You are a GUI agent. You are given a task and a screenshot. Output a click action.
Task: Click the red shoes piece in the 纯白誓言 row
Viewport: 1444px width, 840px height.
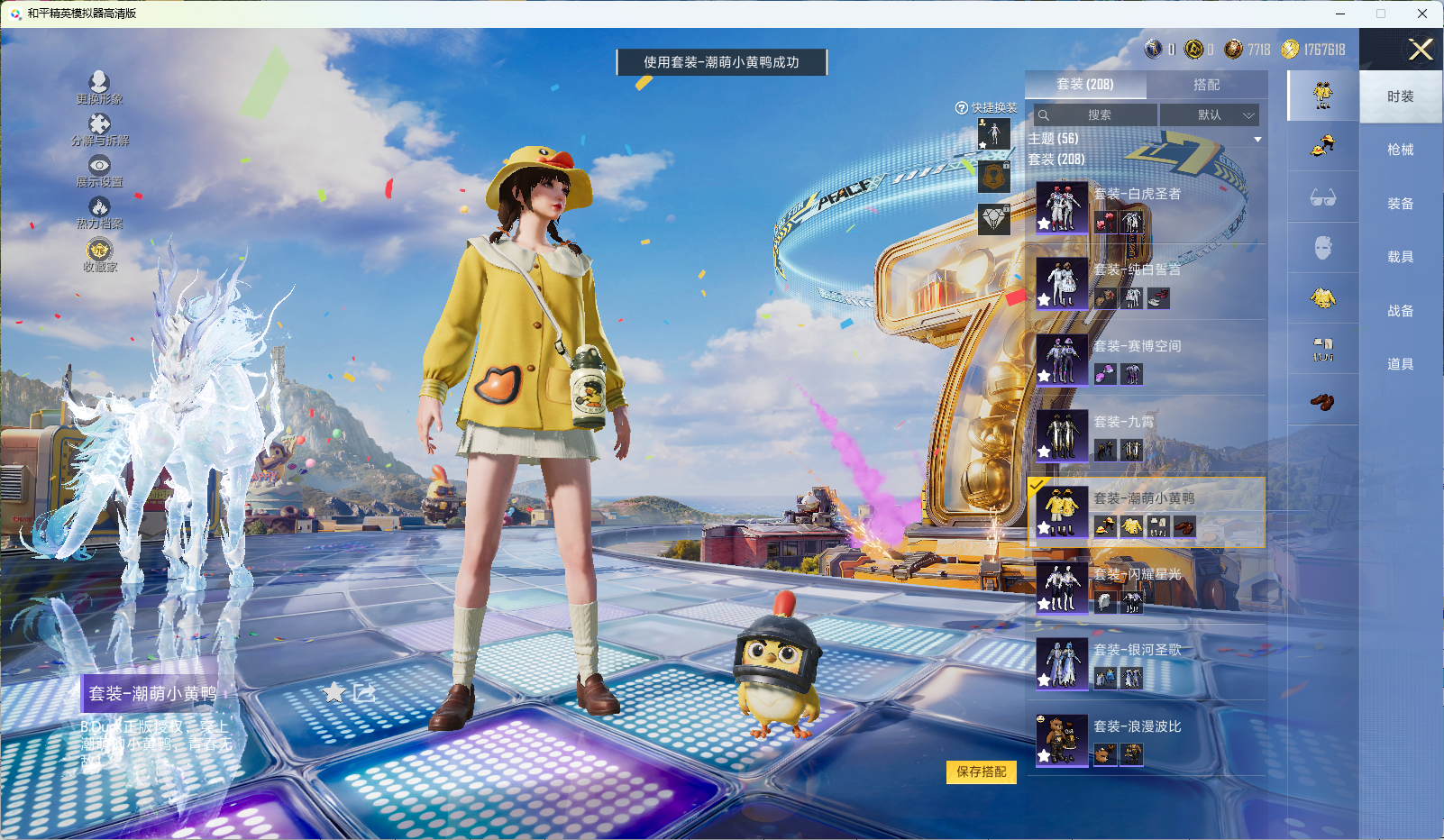1158,297
